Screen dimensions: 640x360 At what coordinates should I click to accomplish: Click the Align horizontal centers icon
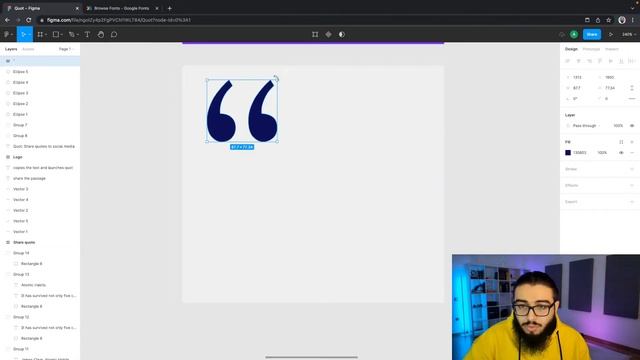[578, 61]
